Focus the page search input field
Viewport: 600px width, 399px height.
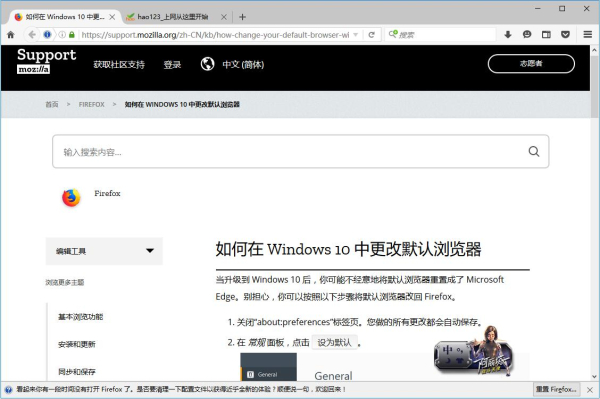pos(300,151)
